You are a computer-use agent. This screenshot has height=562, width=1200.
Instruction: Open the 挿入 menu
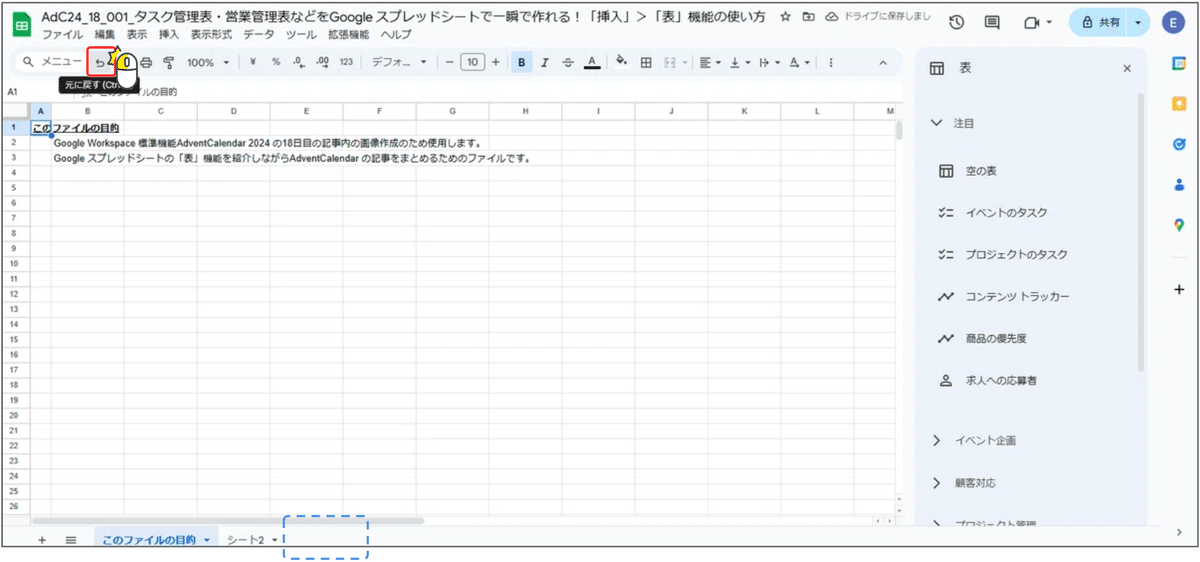coord(169,34)
